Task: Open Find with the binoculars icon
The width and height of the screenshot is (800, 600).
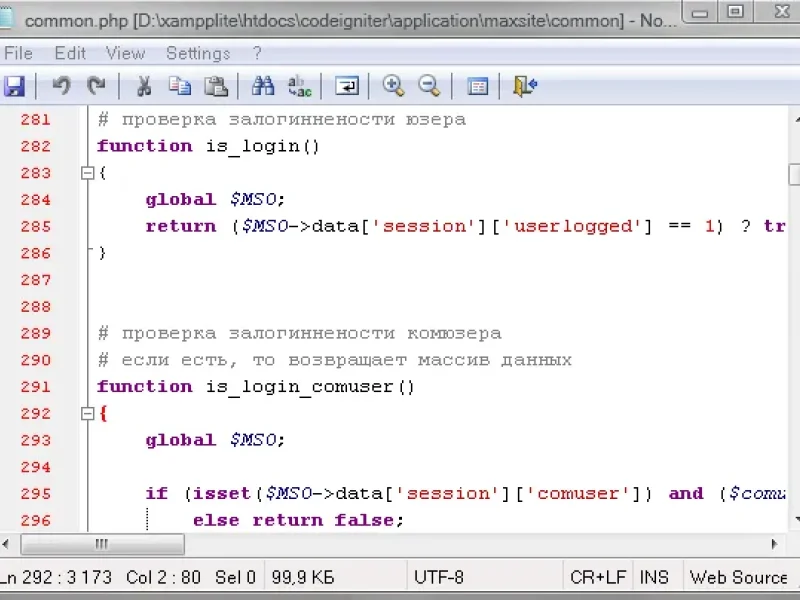Action: point(263,87)
